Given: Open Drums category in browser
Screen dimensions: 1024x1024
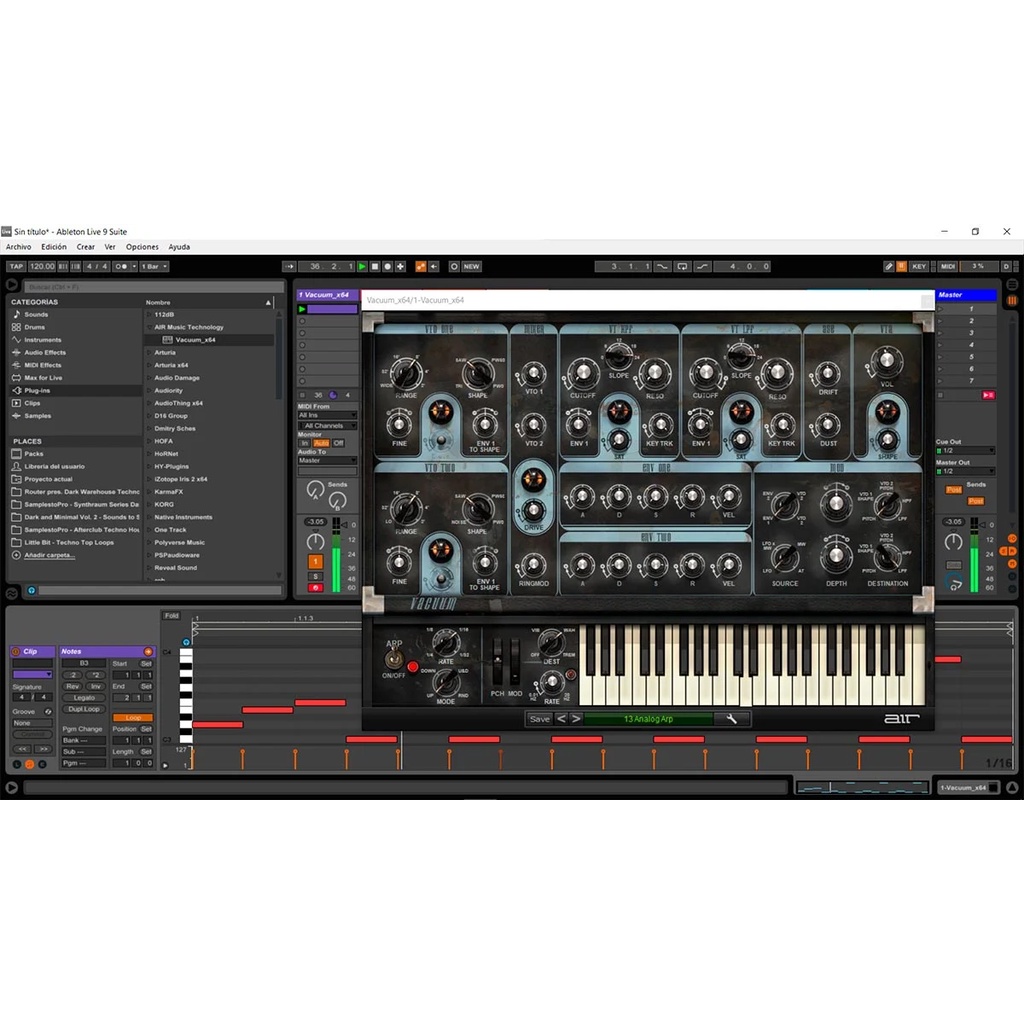Looking at the screenshot, I should [35, 327].
